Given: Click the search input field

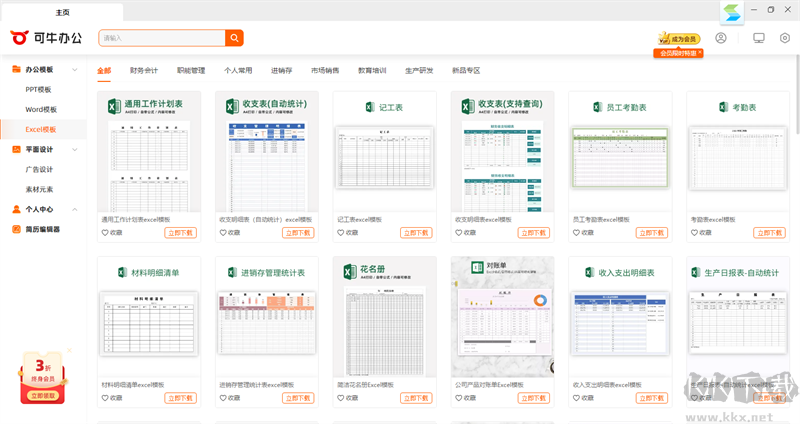Looking at the screenshot, I should [x=160, y=38].
